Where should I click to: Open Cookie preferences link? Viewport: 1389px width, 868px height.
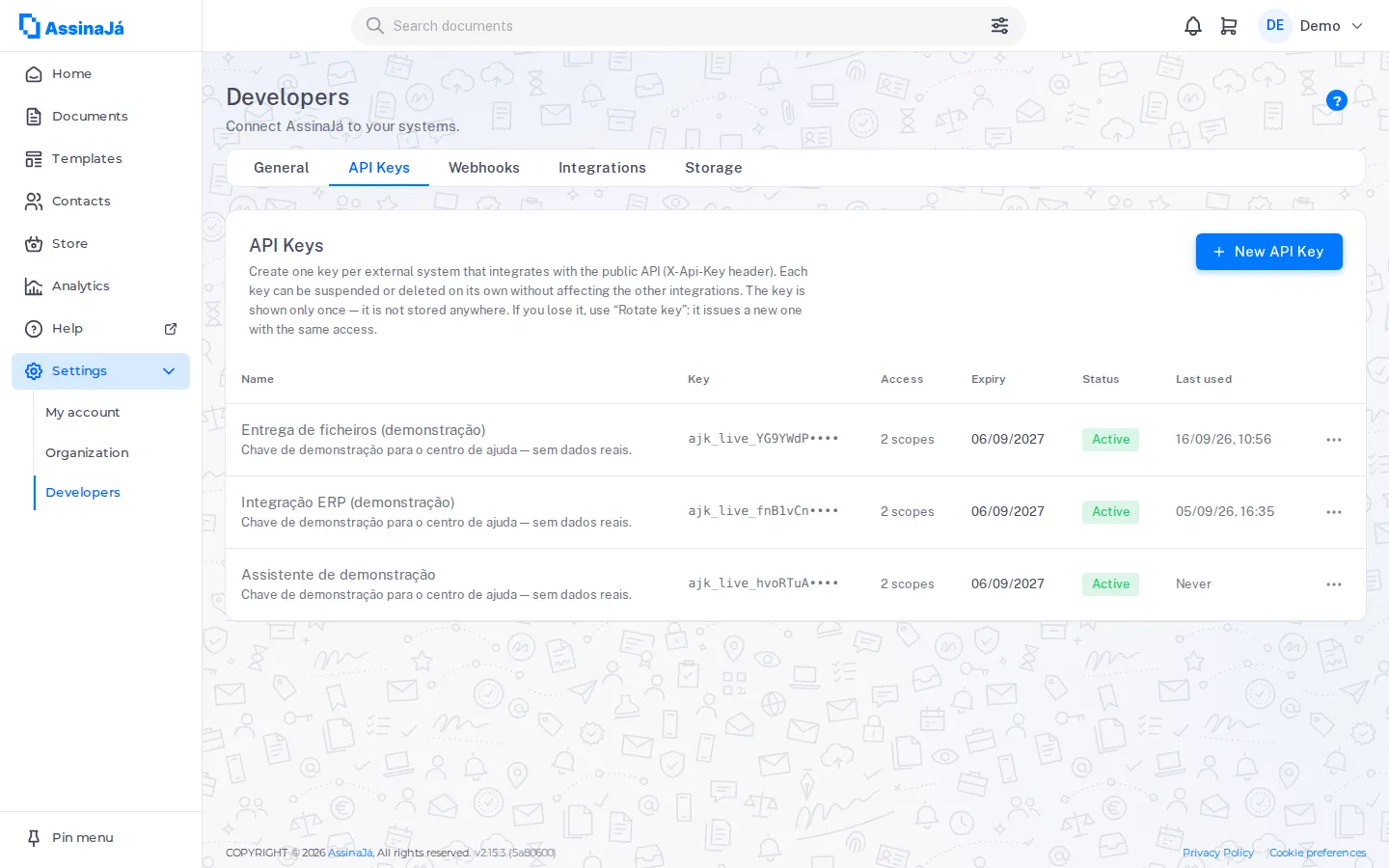click(1318, 853)
